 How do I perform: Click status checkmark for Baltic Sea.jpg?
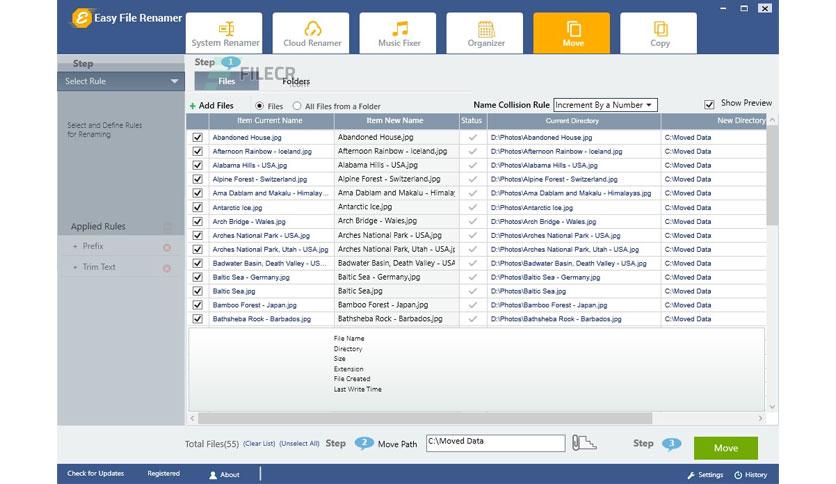[472, 291]
